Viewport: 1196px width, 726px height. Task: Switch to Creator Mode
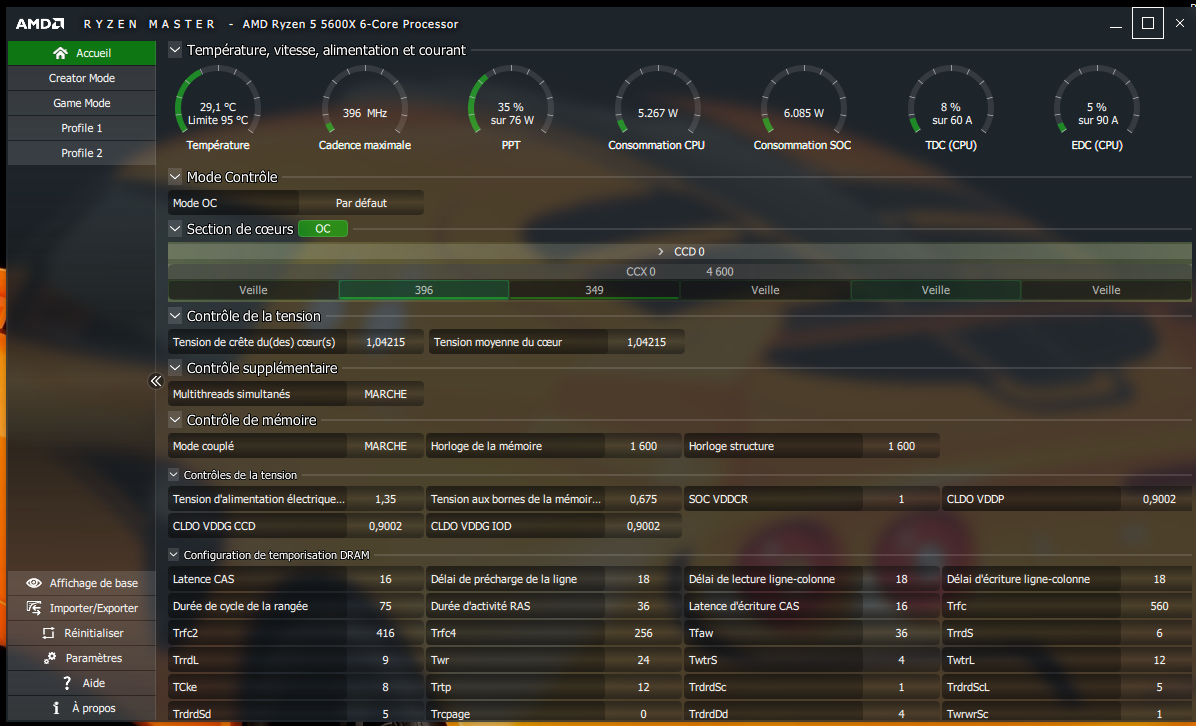(x=82, y=78)
